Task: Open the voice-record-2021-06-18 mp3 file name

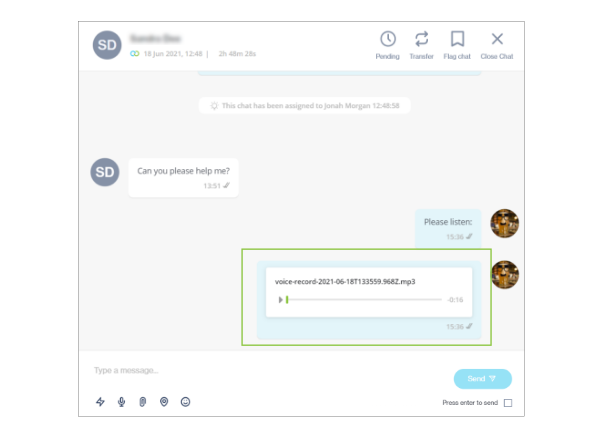Action: pos(345,282)
